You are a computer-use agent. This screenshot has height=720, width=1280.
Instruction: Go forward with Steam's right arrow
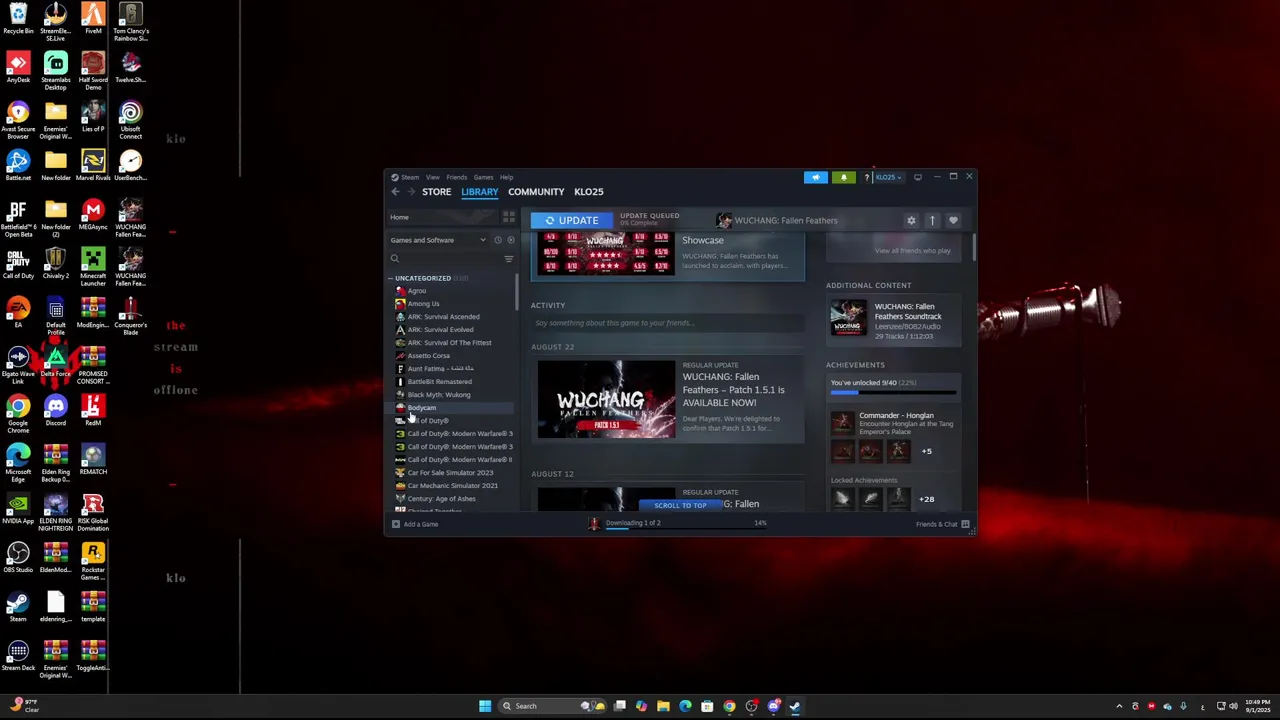pos(411,192)
